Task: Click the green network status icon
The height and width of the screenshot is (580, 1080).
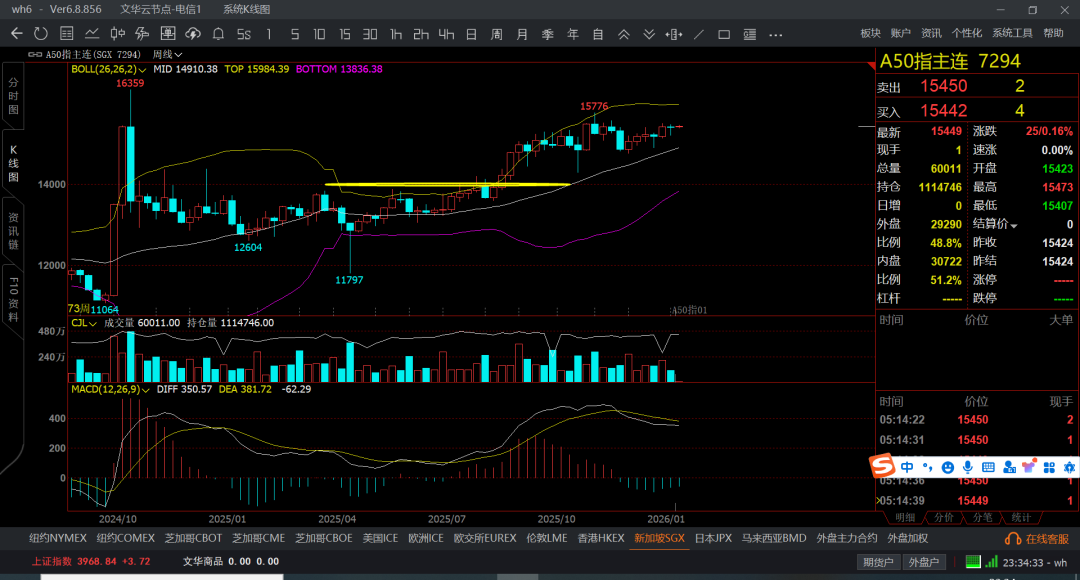Action: click(x=973, y=561)
